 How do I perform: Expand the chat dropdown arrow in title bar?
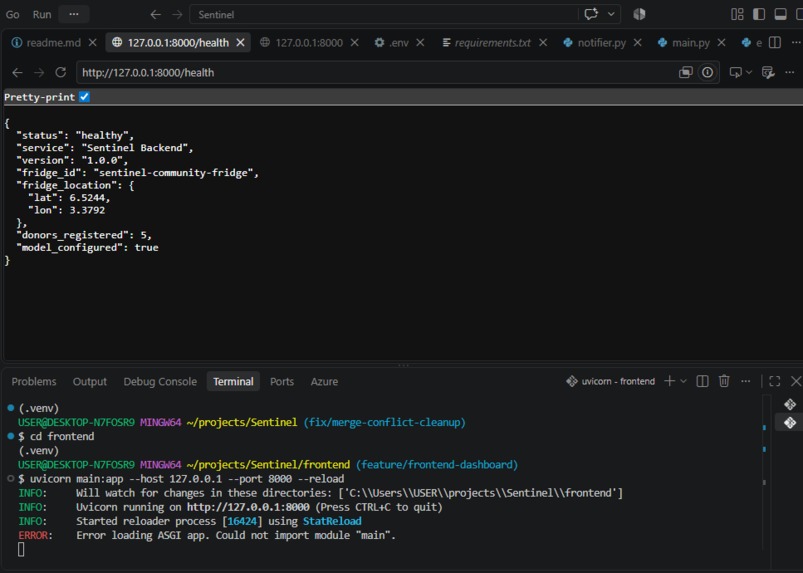point(611,14)
